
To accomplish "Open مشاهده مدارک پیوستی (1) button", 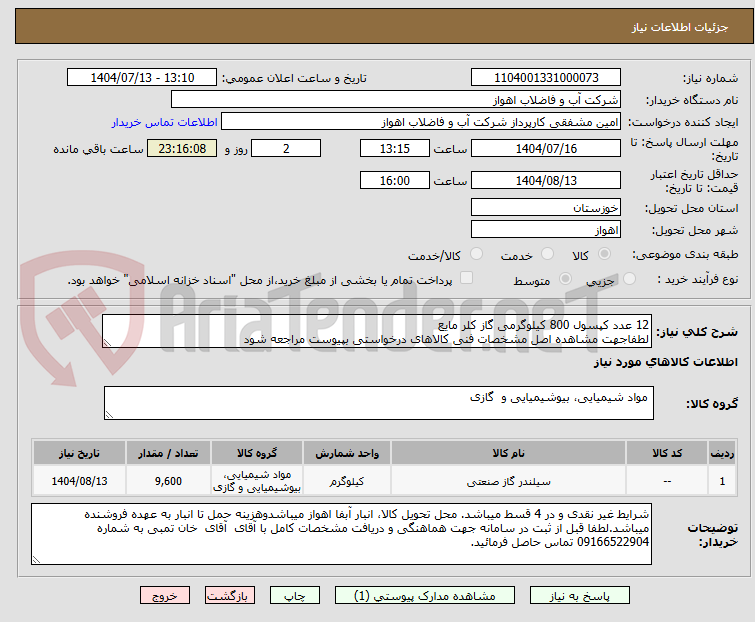I will click(x=424, y=596).
